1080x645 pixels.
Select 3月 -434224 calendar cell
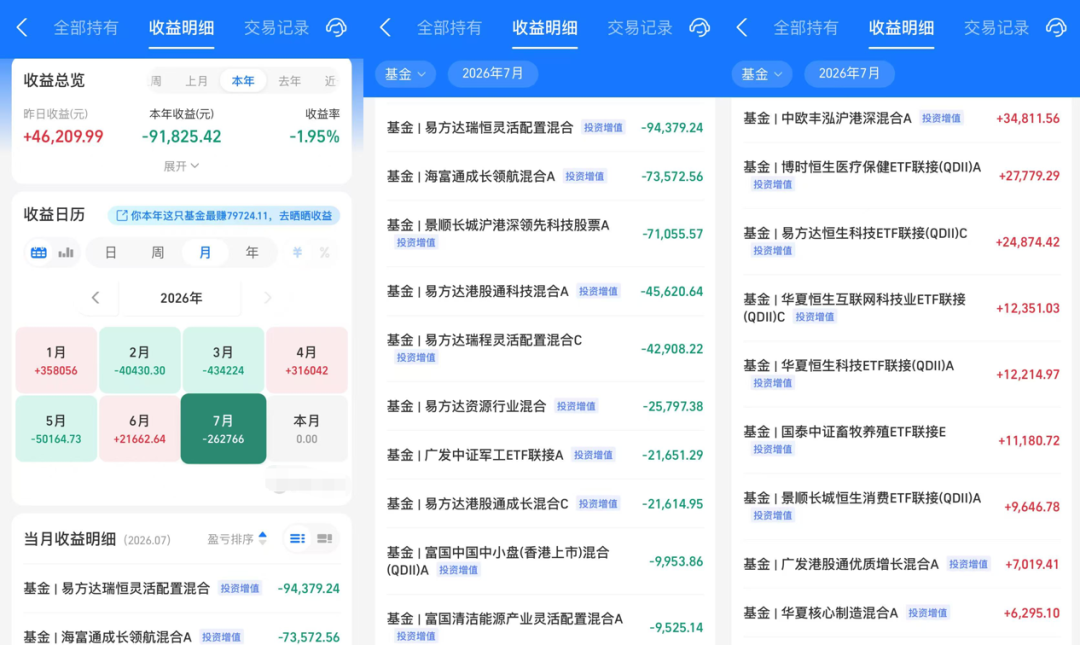pos(223,360)
